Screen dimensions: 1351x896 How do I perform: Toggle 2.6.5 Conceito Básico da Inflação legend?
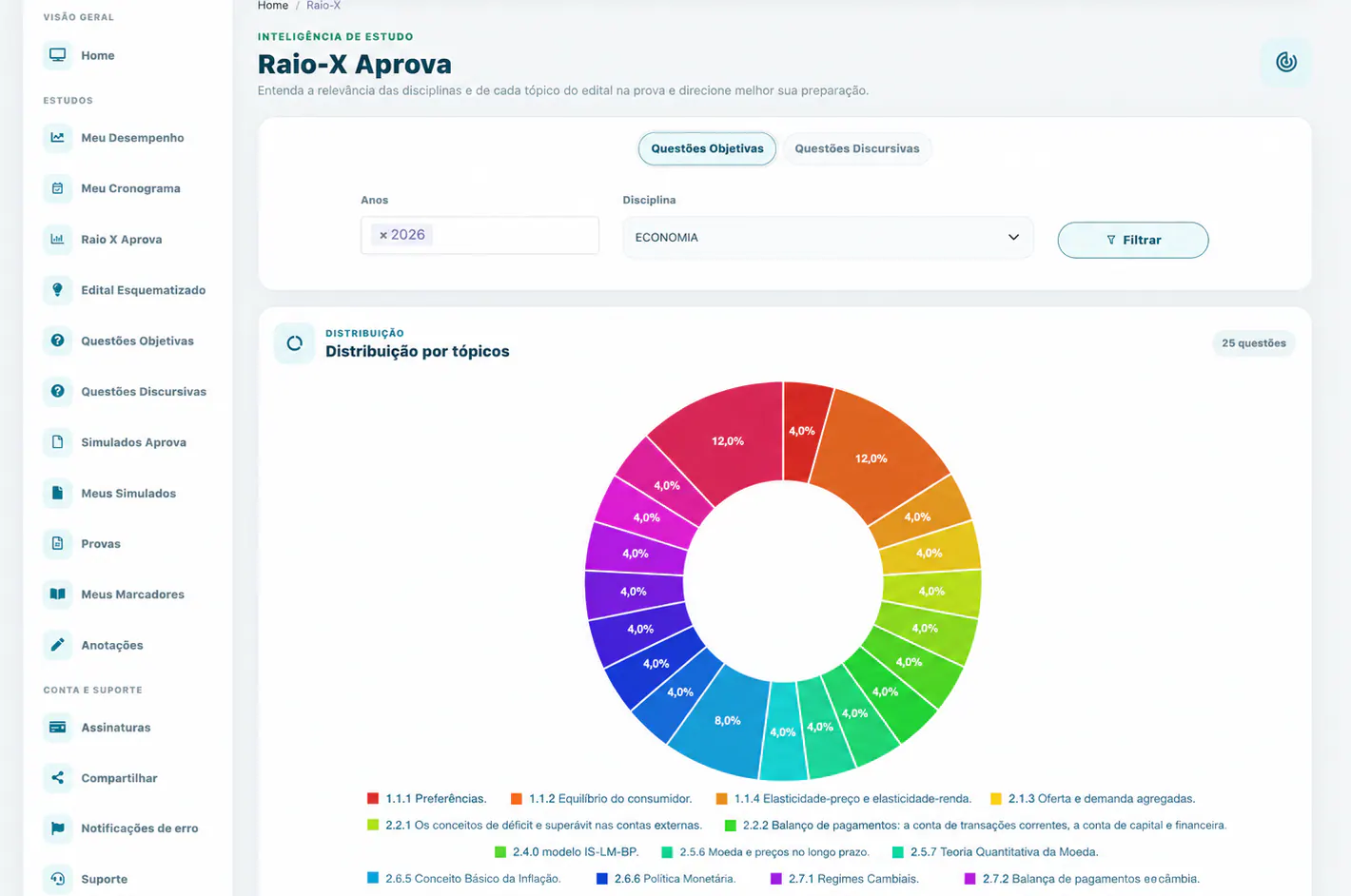(464, 879)
